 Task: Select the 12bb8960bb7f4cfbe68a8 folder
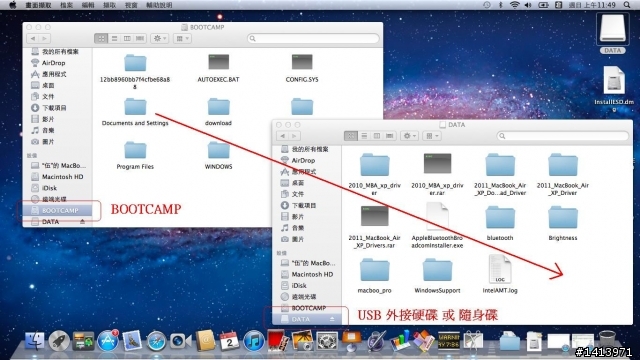click(x=135, y=71)
